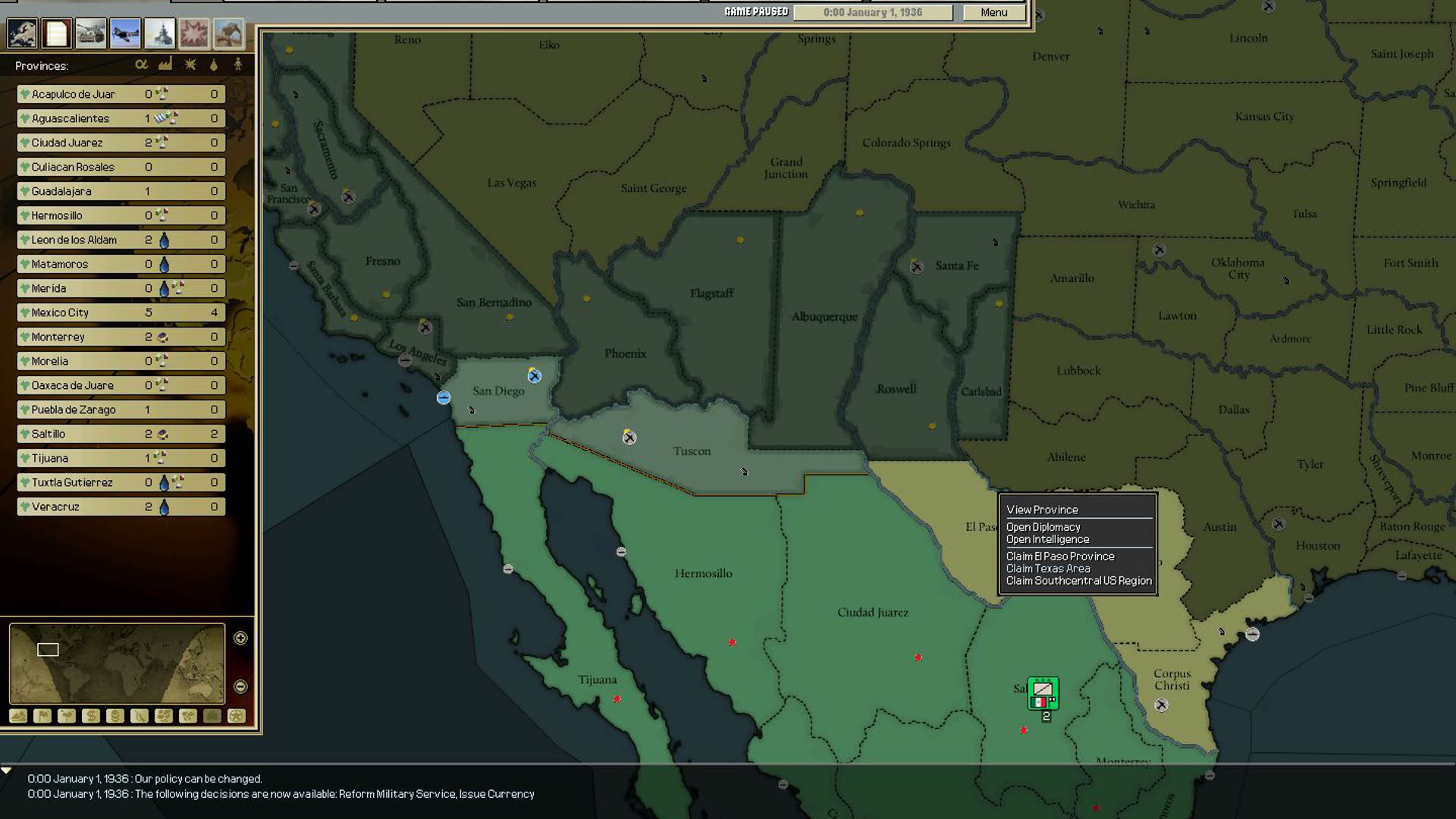Viewport: 1456px width, 819px height.
Task: Choose Open Intelligence from context menu
Action: click(x=1047, y=539)
